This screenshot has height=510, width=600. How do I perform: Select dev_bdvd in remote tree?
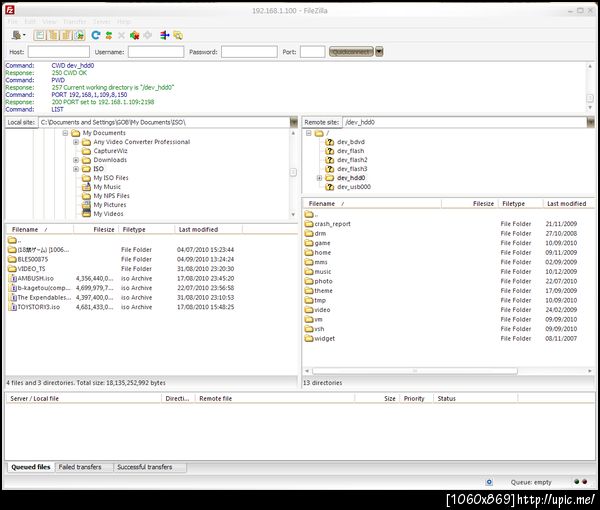click(351, 142)
